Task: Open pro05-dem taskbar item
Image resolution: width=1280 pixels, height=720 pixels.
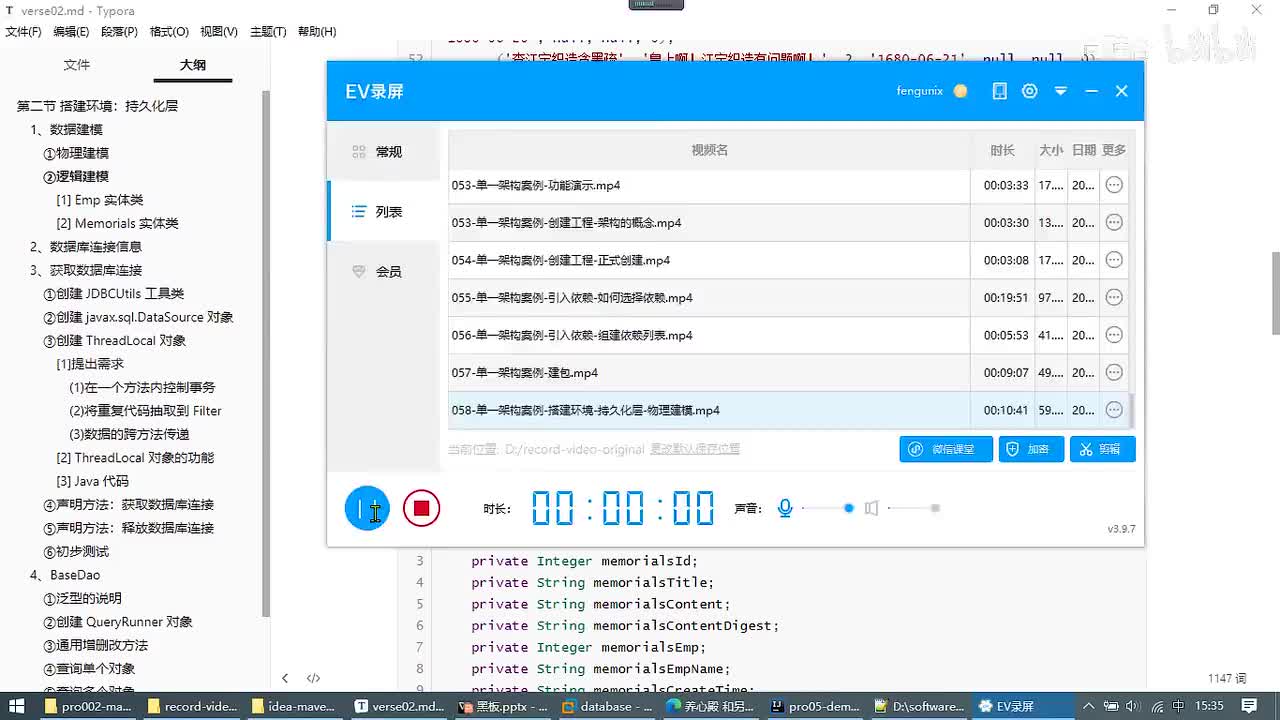Action: point(815,706)
